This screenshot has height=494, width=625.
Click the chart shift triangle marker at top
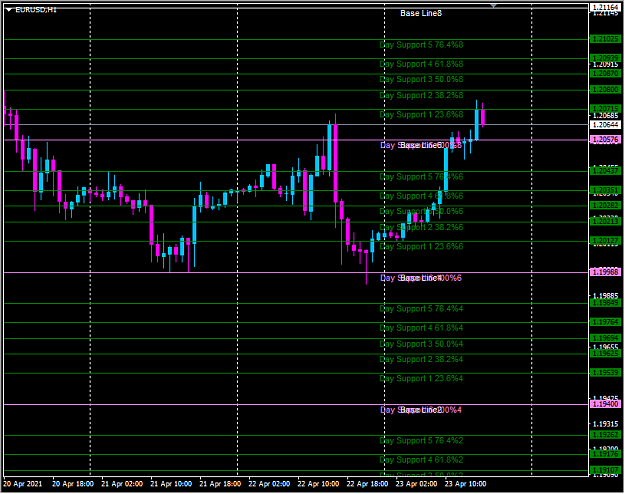(493, 6)
